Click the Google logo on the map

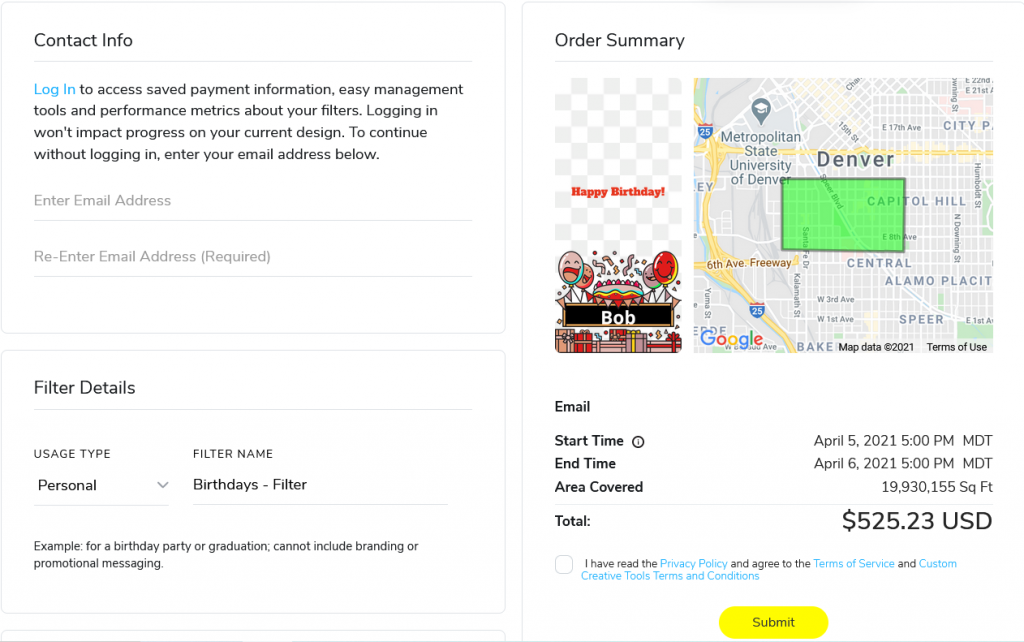pos(731,340)
